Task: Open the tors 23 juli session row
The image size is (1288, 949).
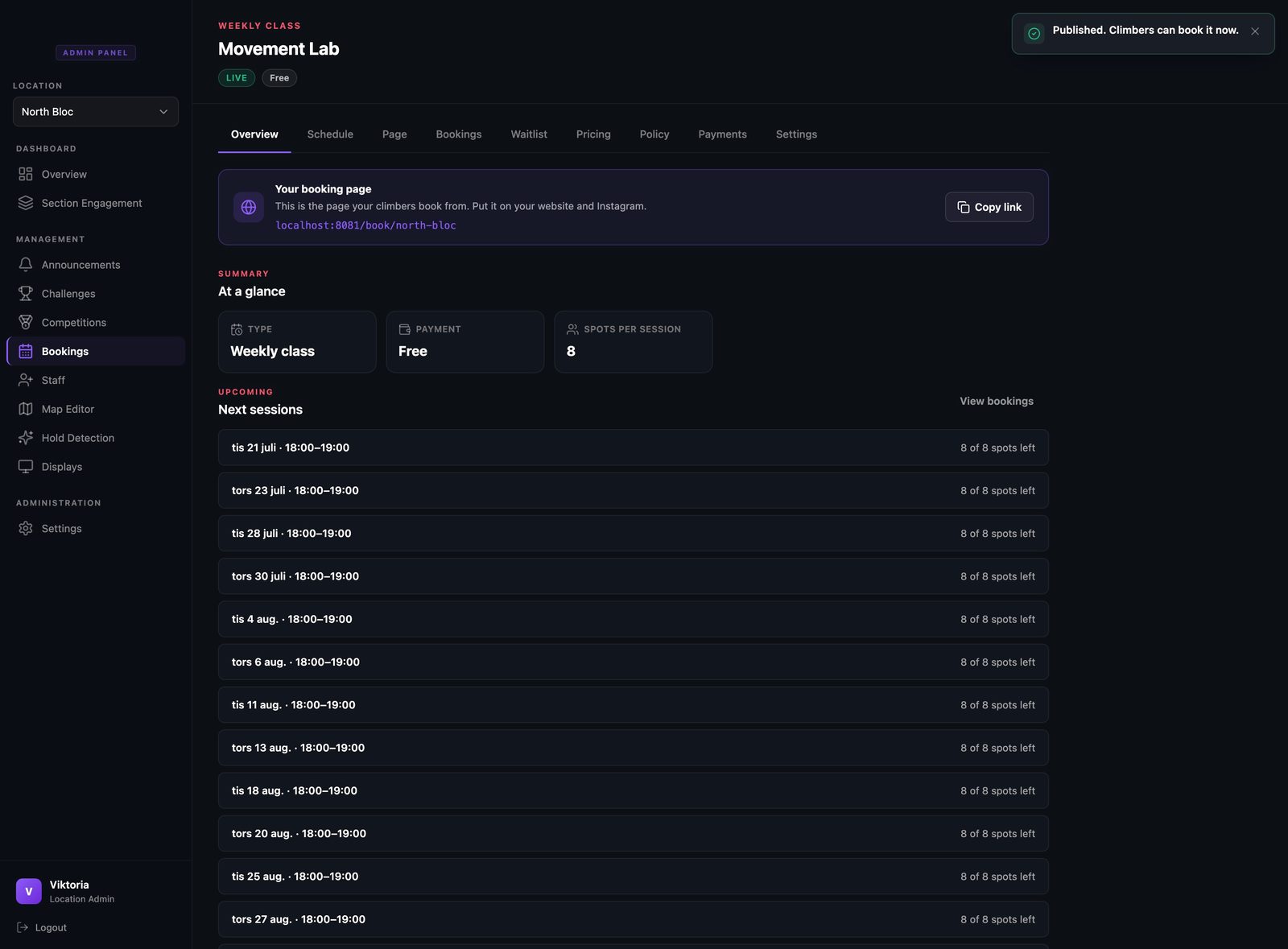Action: [634, 490]
